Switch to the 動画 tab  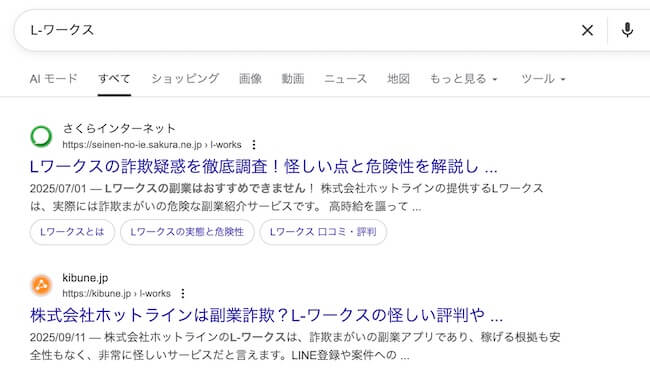(293, 78)
